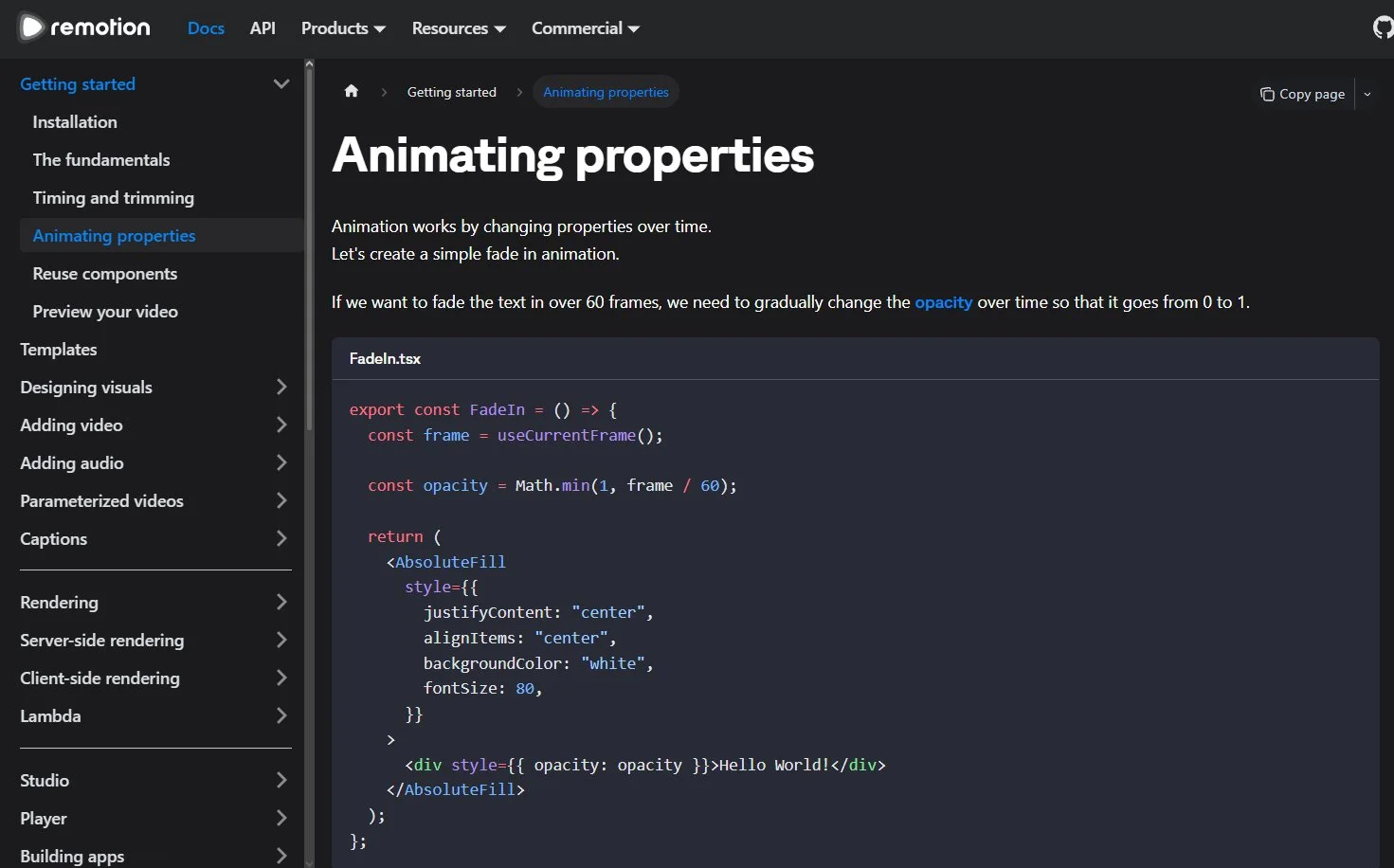Collapse the Getting started section chevron
The width and height of the screenshot is (1394, 868).
point(281,83)
